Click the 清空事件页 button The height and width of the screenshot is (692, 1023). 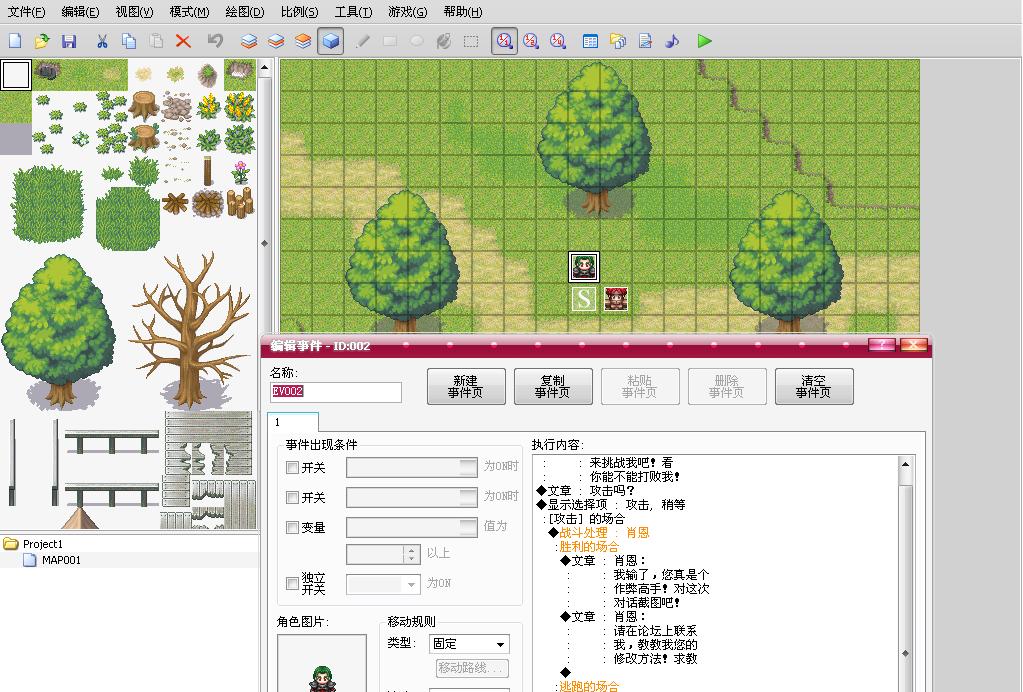pos(814,387)
